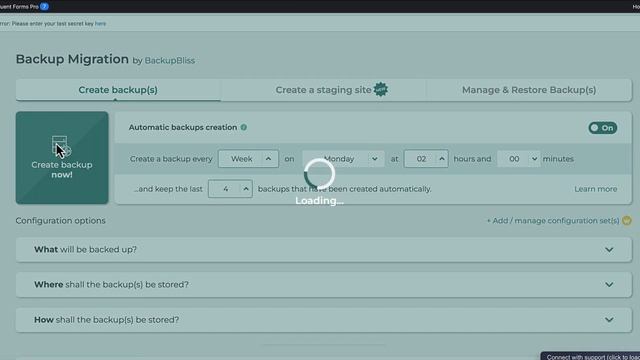The height and width of the screenshot is (360, 640).
Task: Open the 02 hours dropdown
Action: (x=426, y=159)
